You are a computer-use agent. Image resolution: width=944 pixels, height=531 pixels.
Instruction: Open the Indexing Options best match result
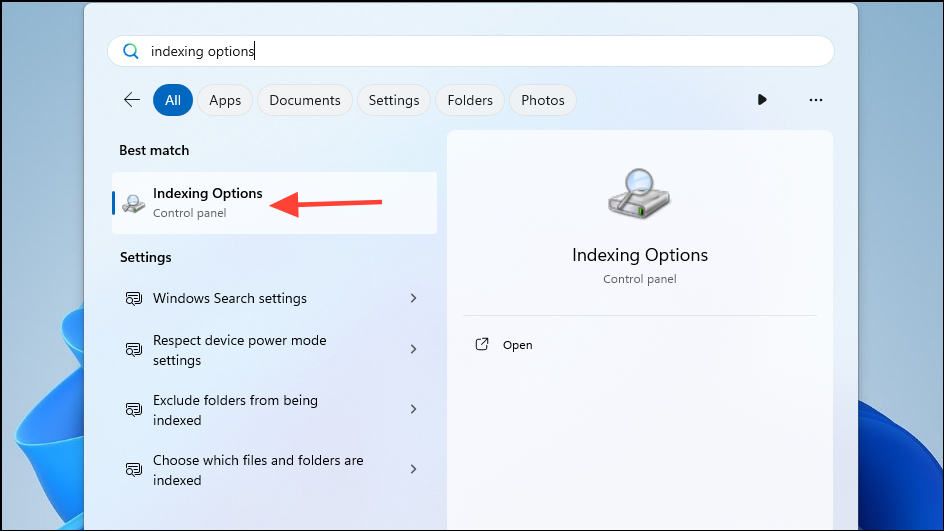275,203
